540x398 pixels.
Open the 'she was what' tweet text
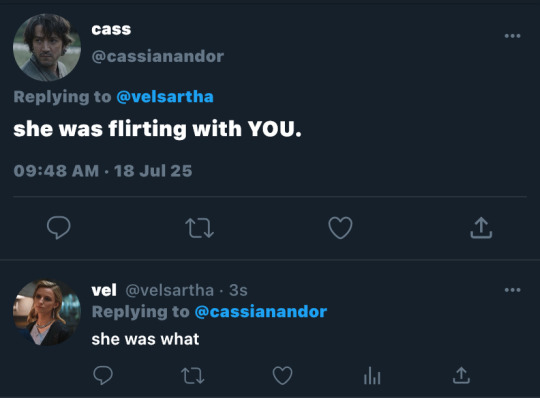coord(145,339)
